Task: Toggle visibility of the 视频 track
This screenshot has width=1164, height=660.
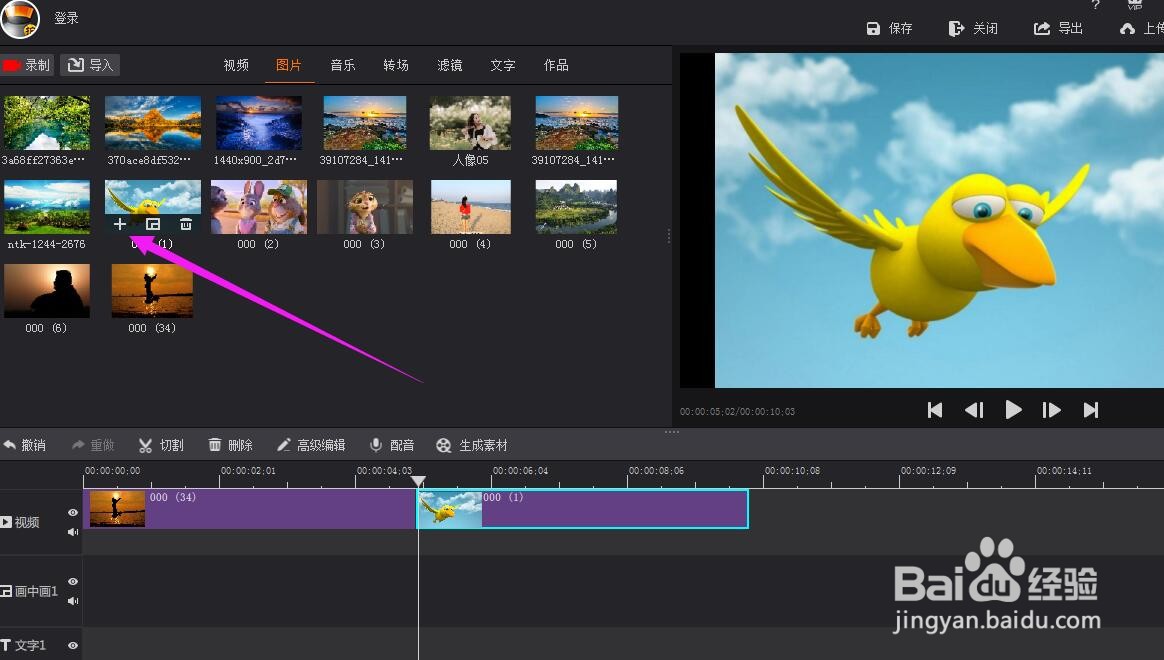Action: 73,512
